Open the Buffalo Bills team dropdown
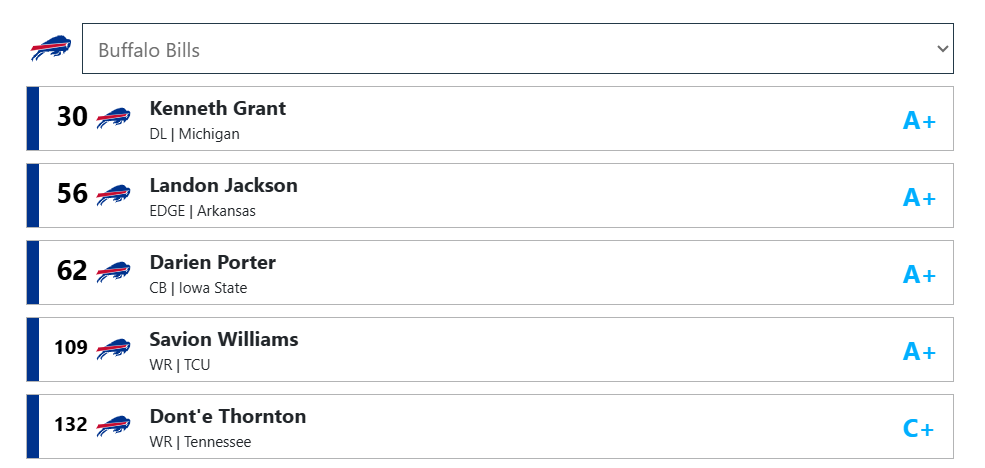Viewport: 985px width, 468px height. 518,49
